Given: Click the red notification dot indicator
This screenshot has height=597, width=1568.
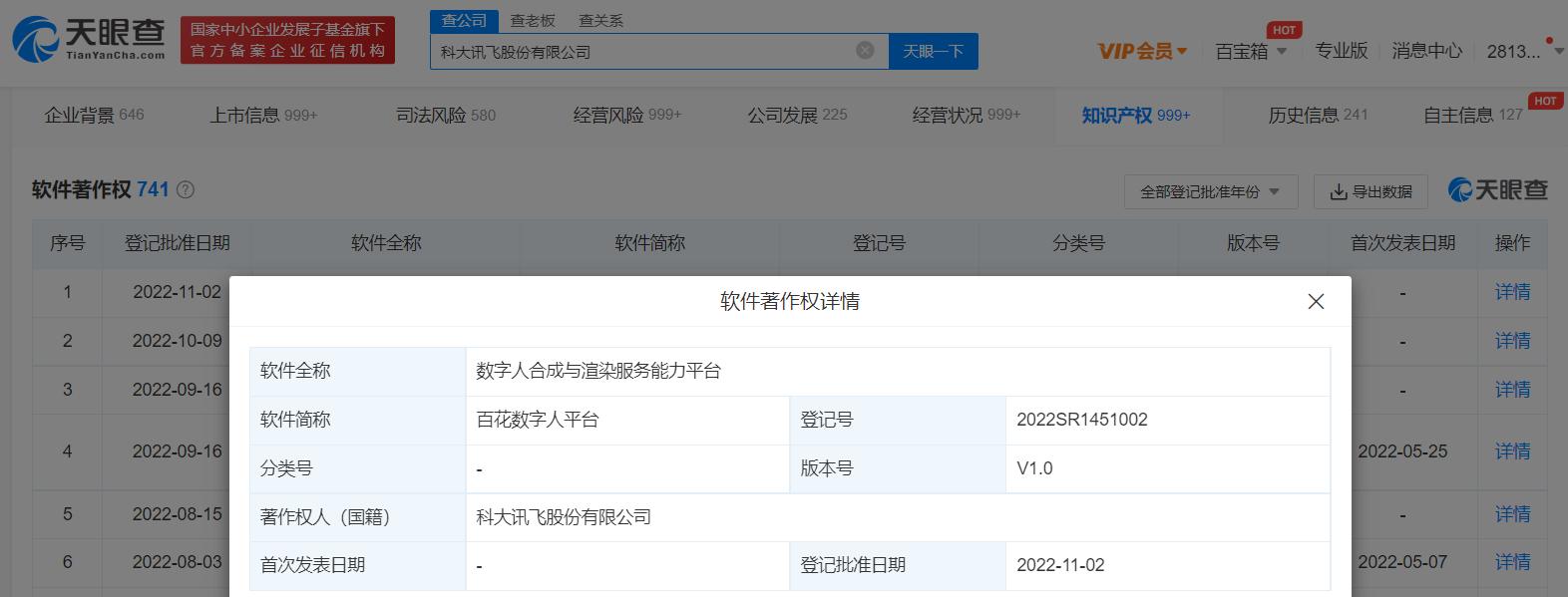Looking at the screenshot, I should tap(1549, 41).
